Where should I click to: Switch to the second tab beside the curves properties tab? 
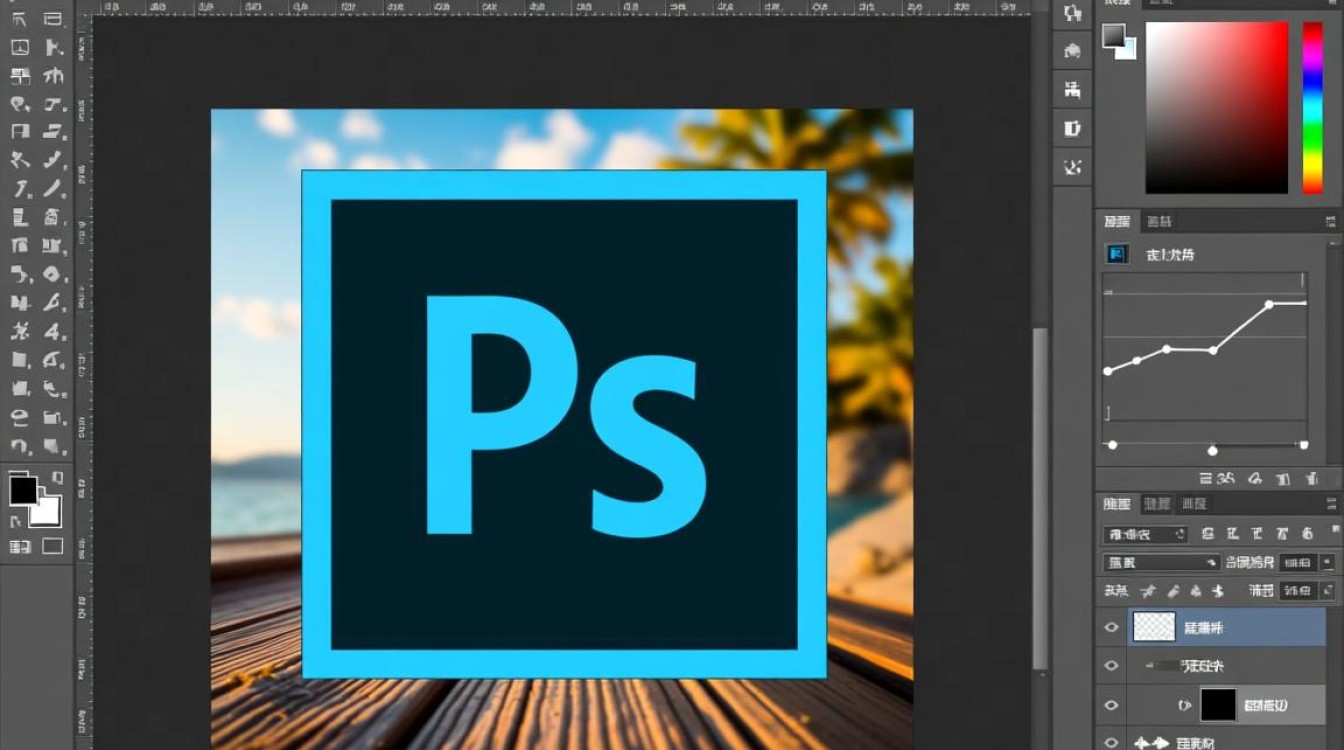[1159, 221]
